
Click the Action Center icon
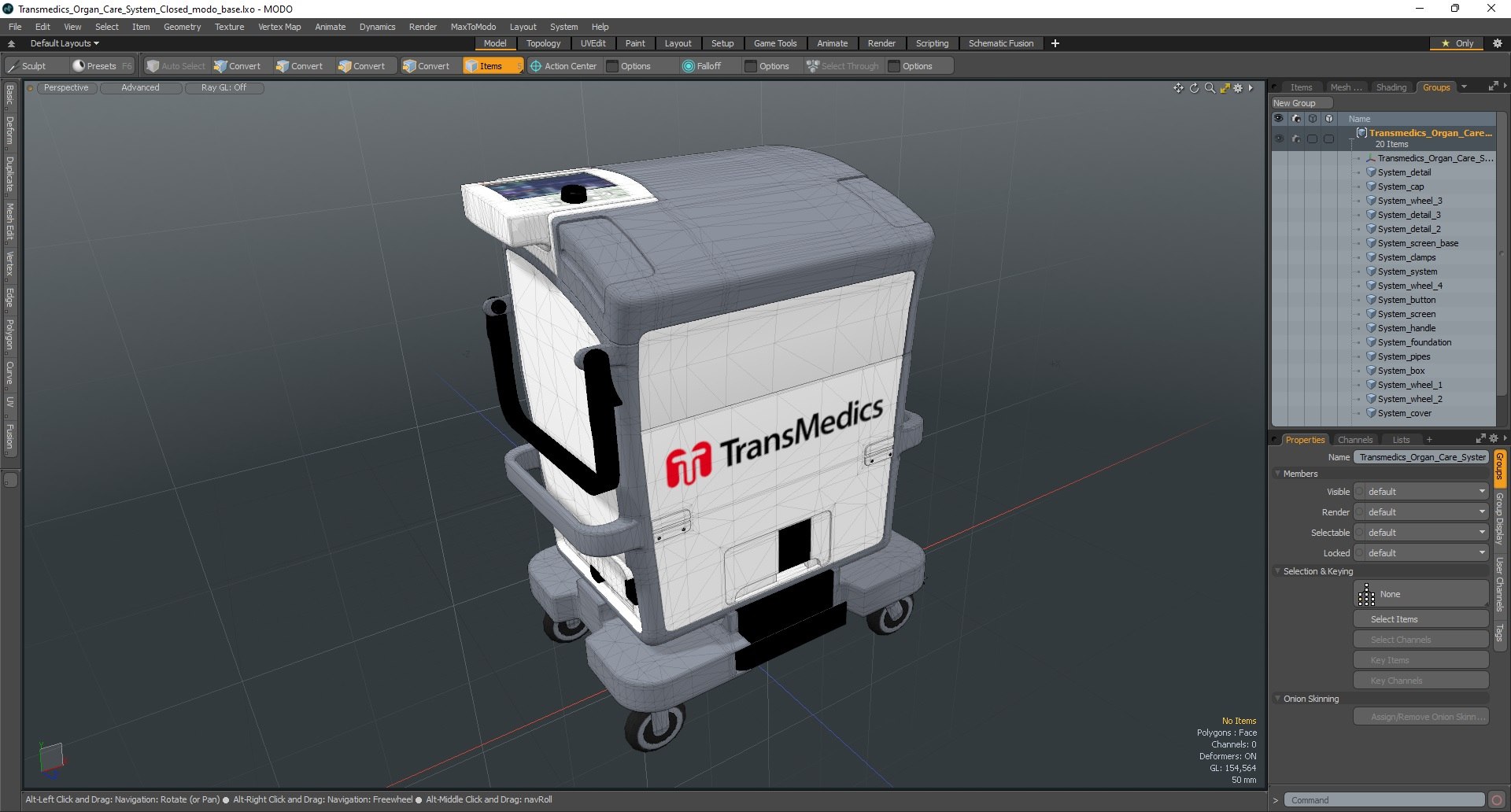point(536,66)
